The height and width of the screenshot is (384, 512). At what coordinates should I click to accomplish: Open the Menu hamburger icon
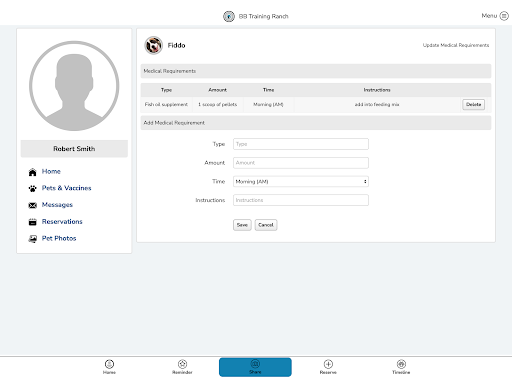[504, 16]
